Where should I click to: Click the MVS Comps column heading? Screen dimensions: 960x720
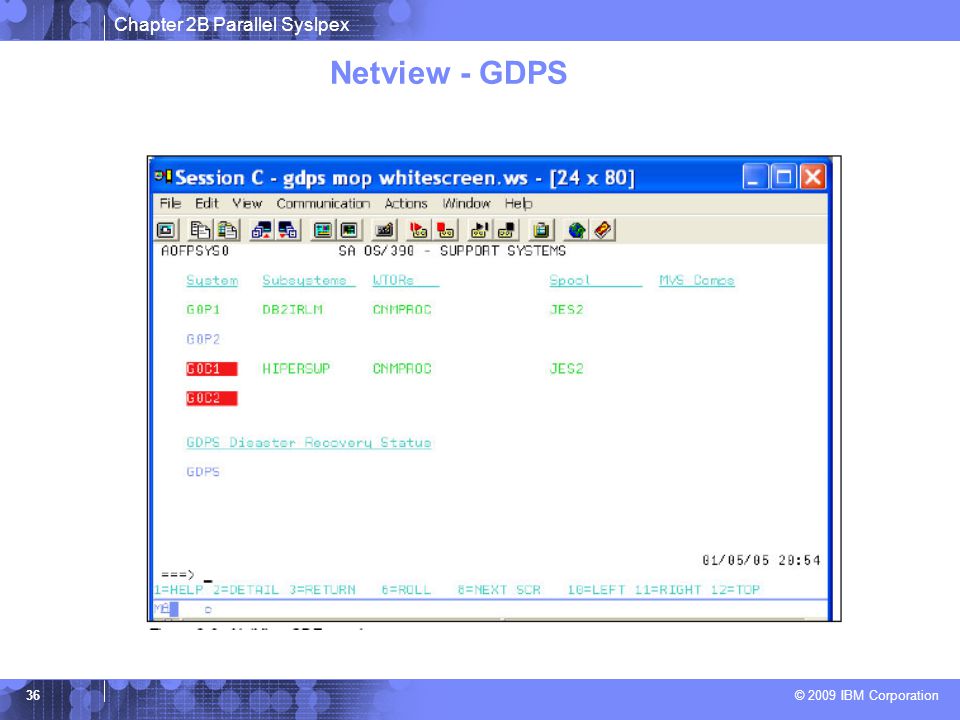[697, 280]
